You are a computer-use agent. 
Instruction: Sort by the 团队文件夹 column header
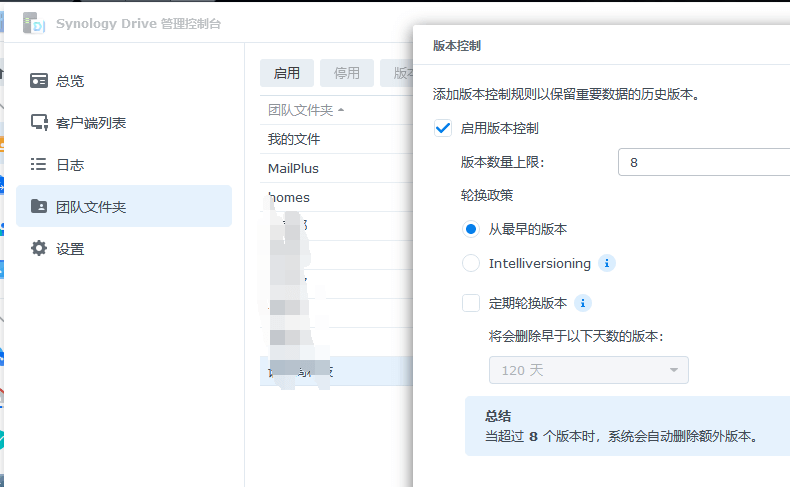[x=305, y=109]
